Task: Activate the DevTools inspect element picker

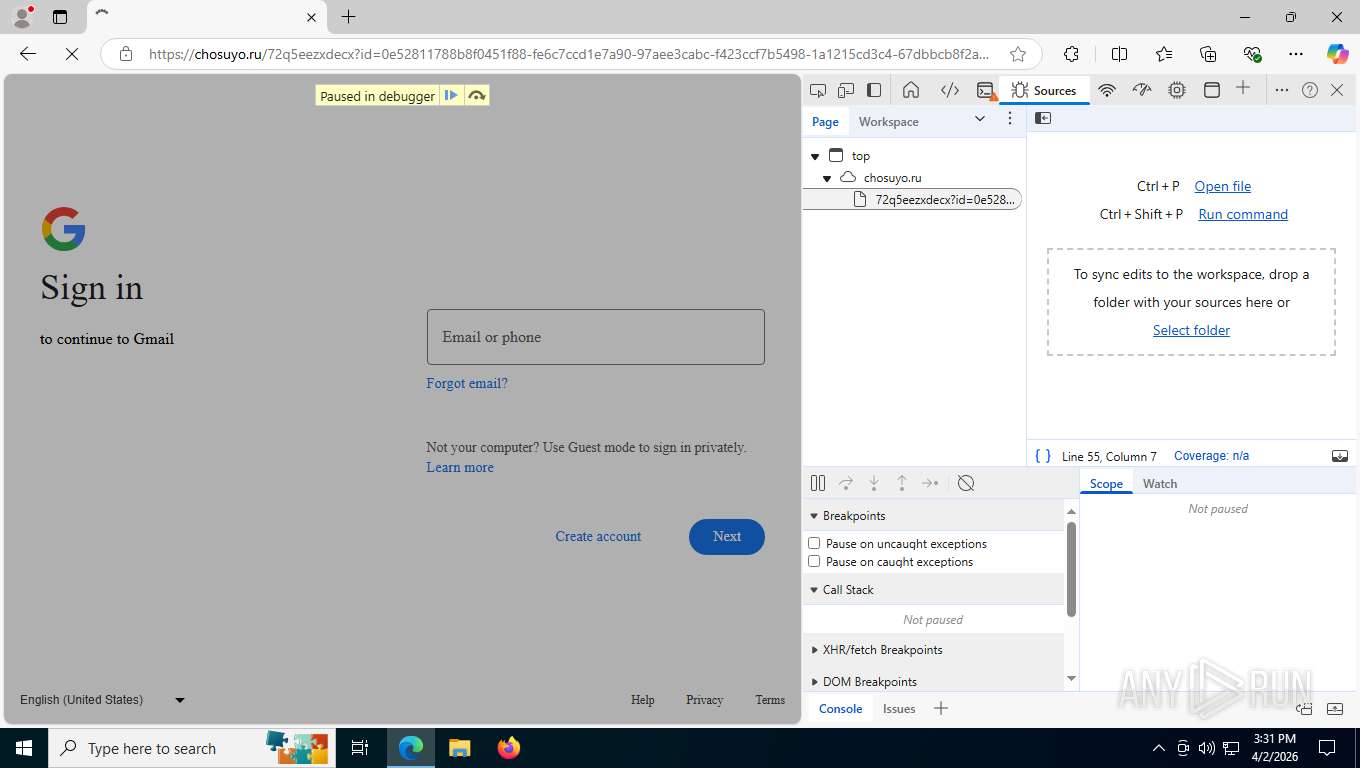Action: pyautogui.click(x=818, y=90)
